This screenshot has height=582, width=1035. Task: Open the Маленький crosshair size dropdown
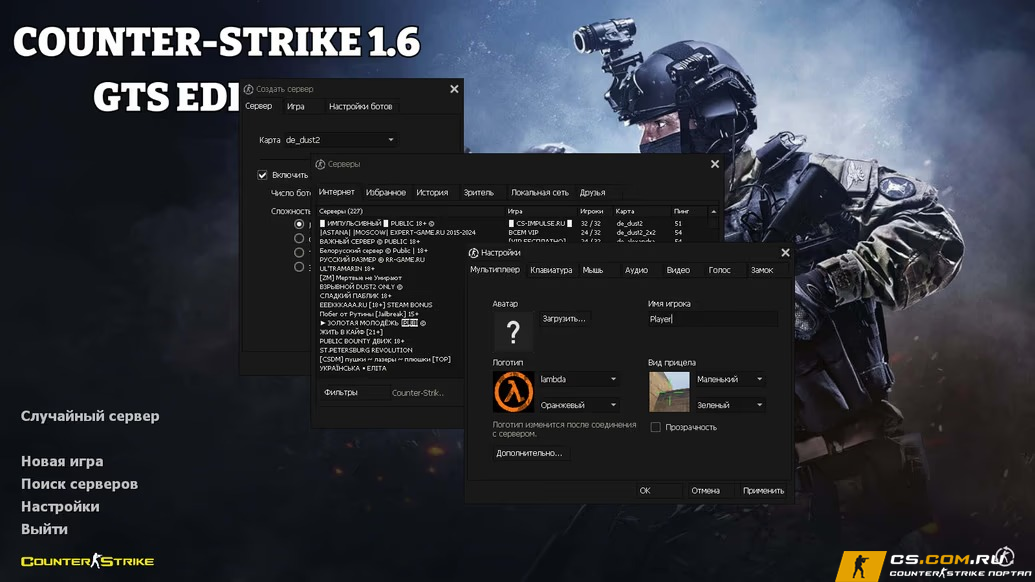pos(730,379)
